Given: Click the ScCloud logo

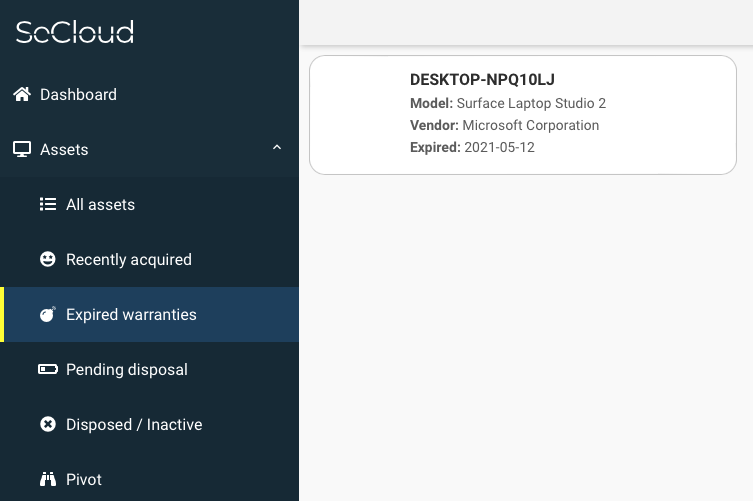Looking at the screenshot, I should coord(75,32).
